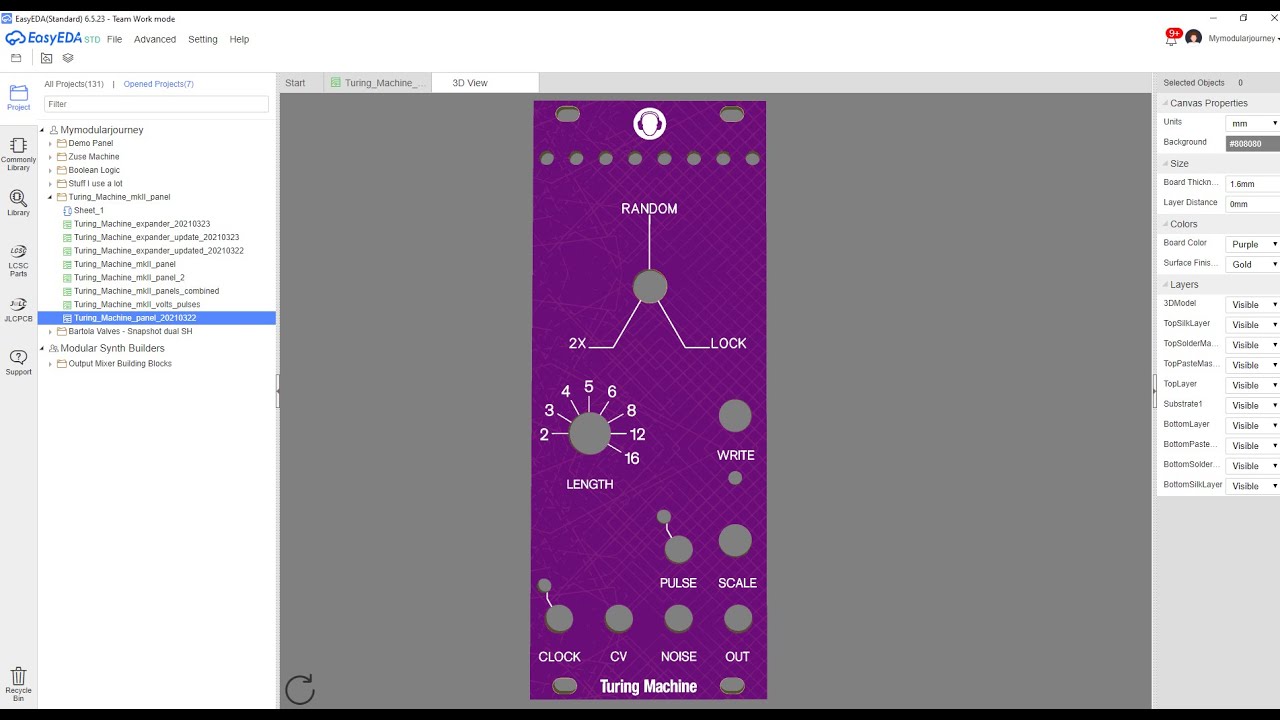Open the Advanced menu
Image resolution: width=1280 pixels, height=720 pixels.
pyautogui.click(x=155, y=39)
